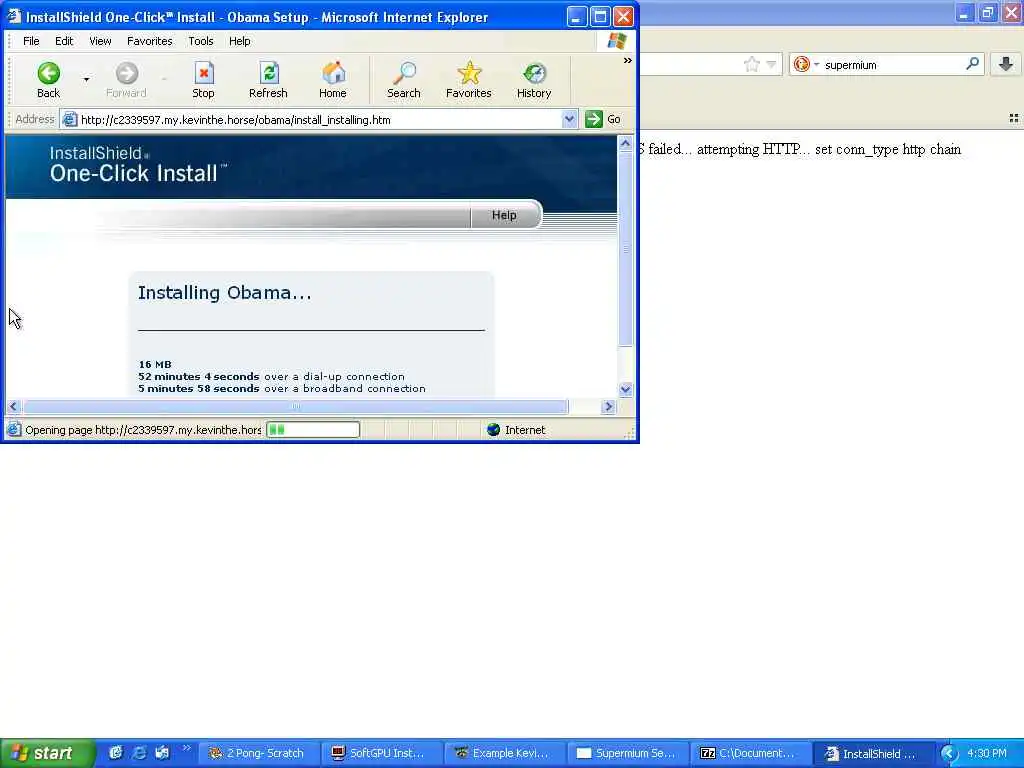Open the File menu
The image size is (1024, 768).
click(x=31, y=41)
